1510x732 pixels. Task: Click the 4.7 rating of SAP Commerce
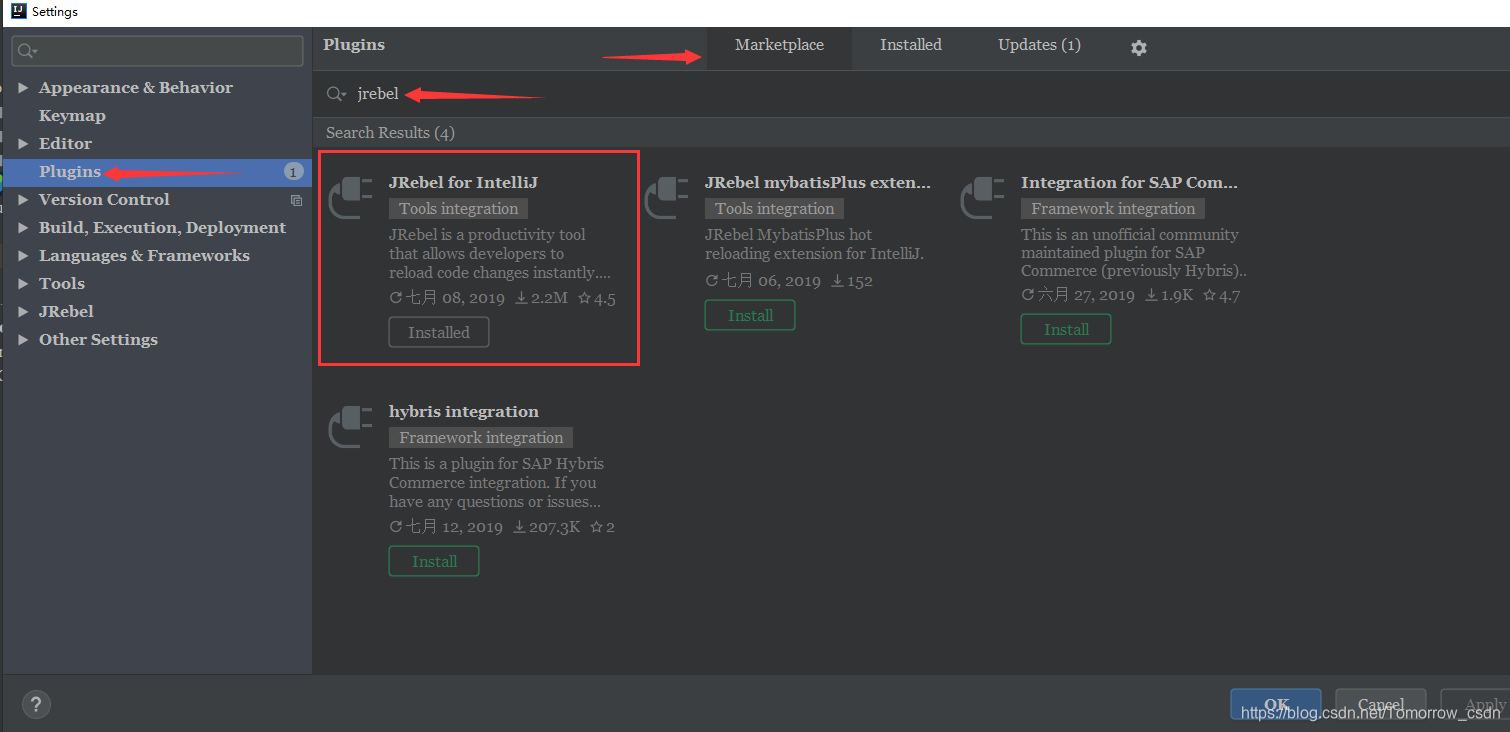(1221, 295)
